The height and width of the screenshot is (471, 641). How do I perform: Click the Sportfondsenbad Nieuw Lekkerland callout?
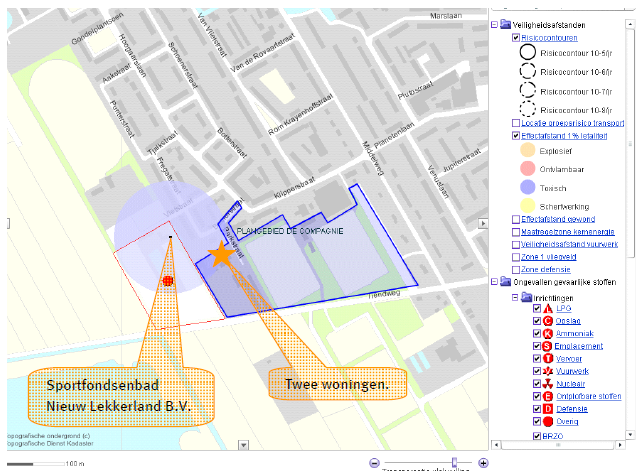point(121,396)
